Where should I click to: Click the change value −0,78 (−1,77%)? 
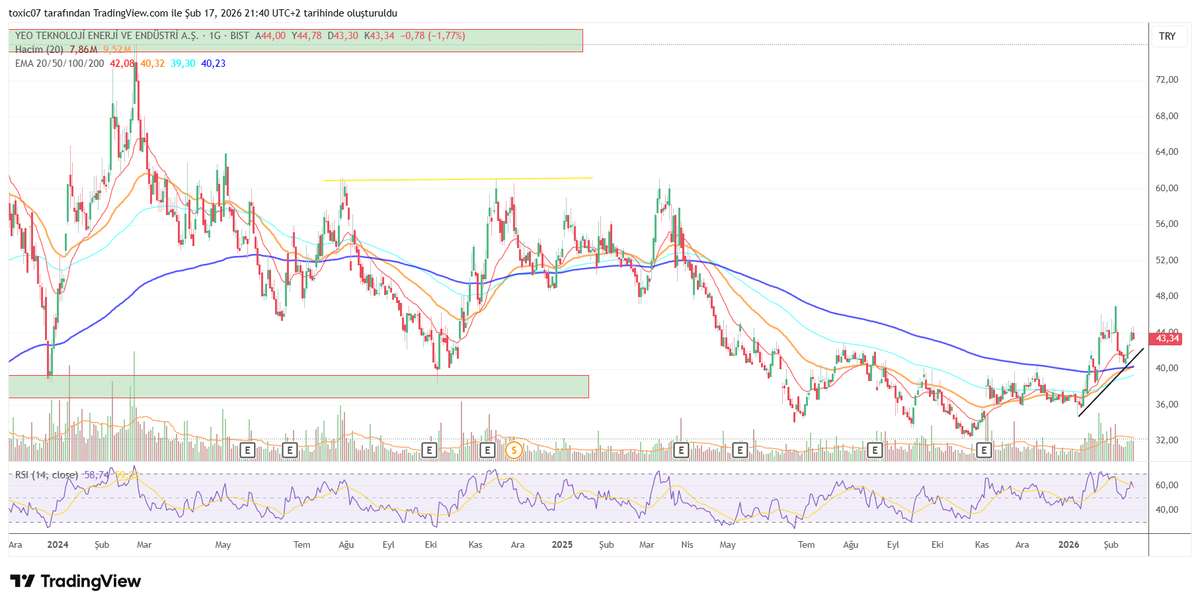pyautogui.click(x=433, y=35)
